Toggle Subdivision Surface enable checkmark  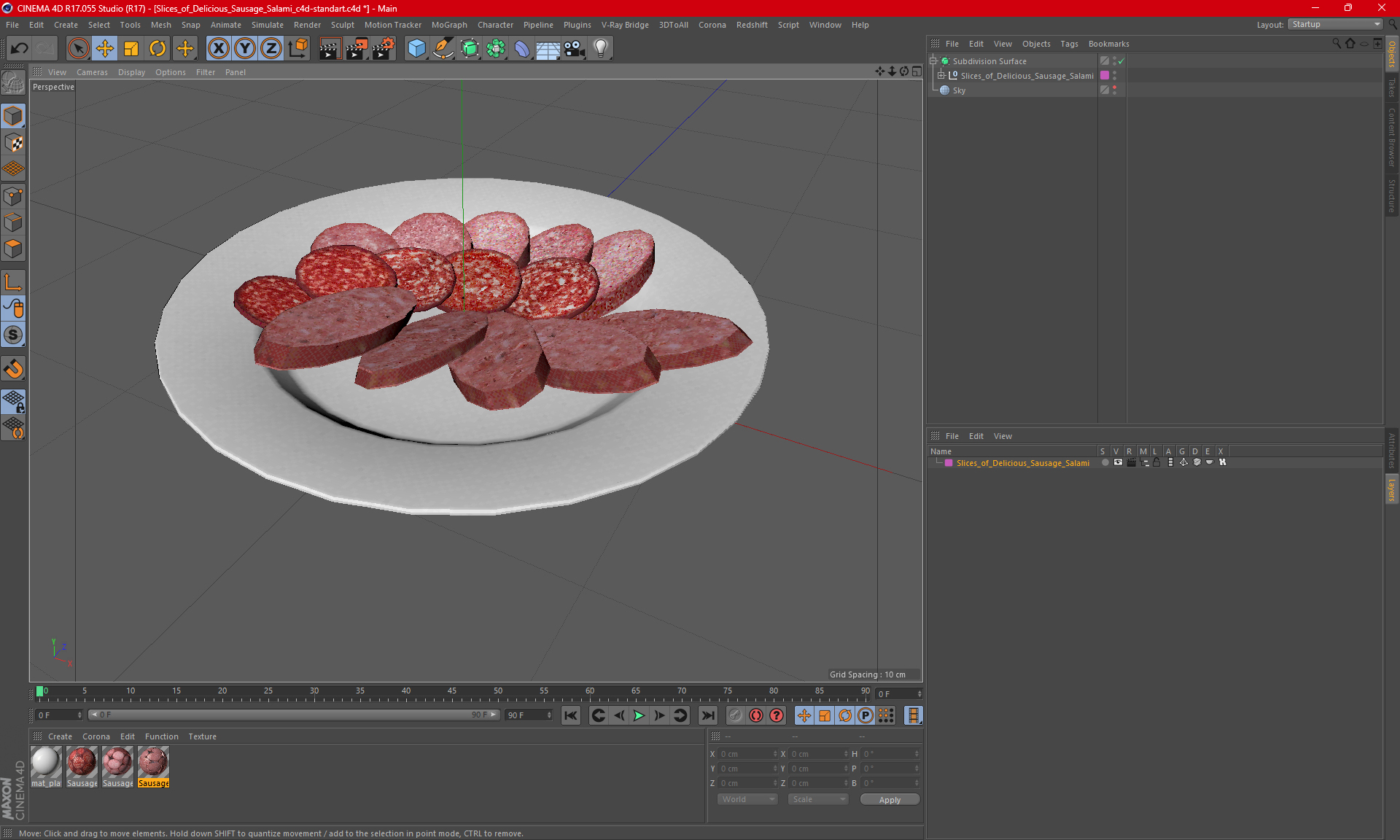1121,61
